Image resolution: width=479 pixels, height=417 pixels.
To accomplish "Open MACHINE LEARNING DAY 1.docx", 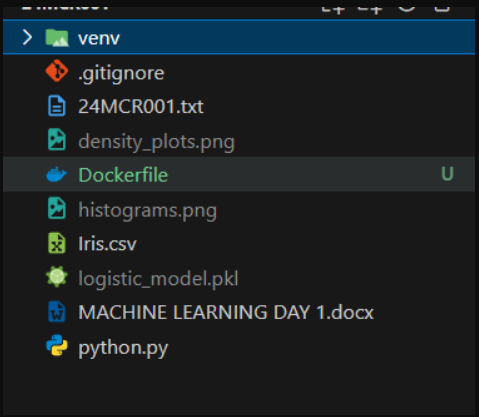I will (x=226, y=312).
